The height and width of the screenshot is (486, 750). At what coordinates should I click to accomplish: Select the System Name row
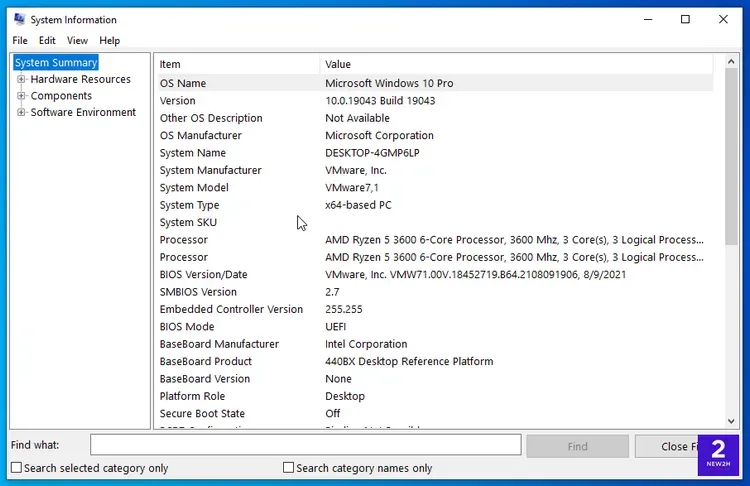[x=435, y=153]
